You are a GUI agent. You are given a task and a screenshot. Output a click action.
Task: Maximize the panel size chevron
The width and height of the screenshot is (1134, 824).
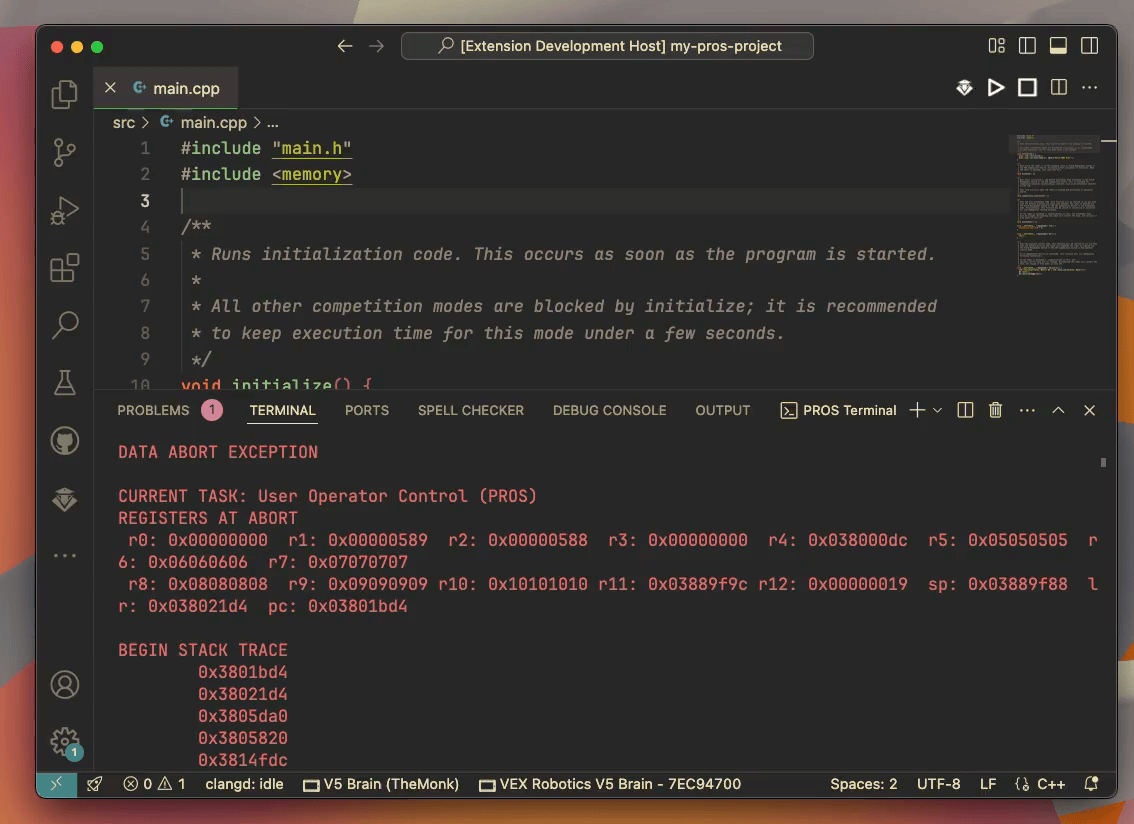(1058, 410)
